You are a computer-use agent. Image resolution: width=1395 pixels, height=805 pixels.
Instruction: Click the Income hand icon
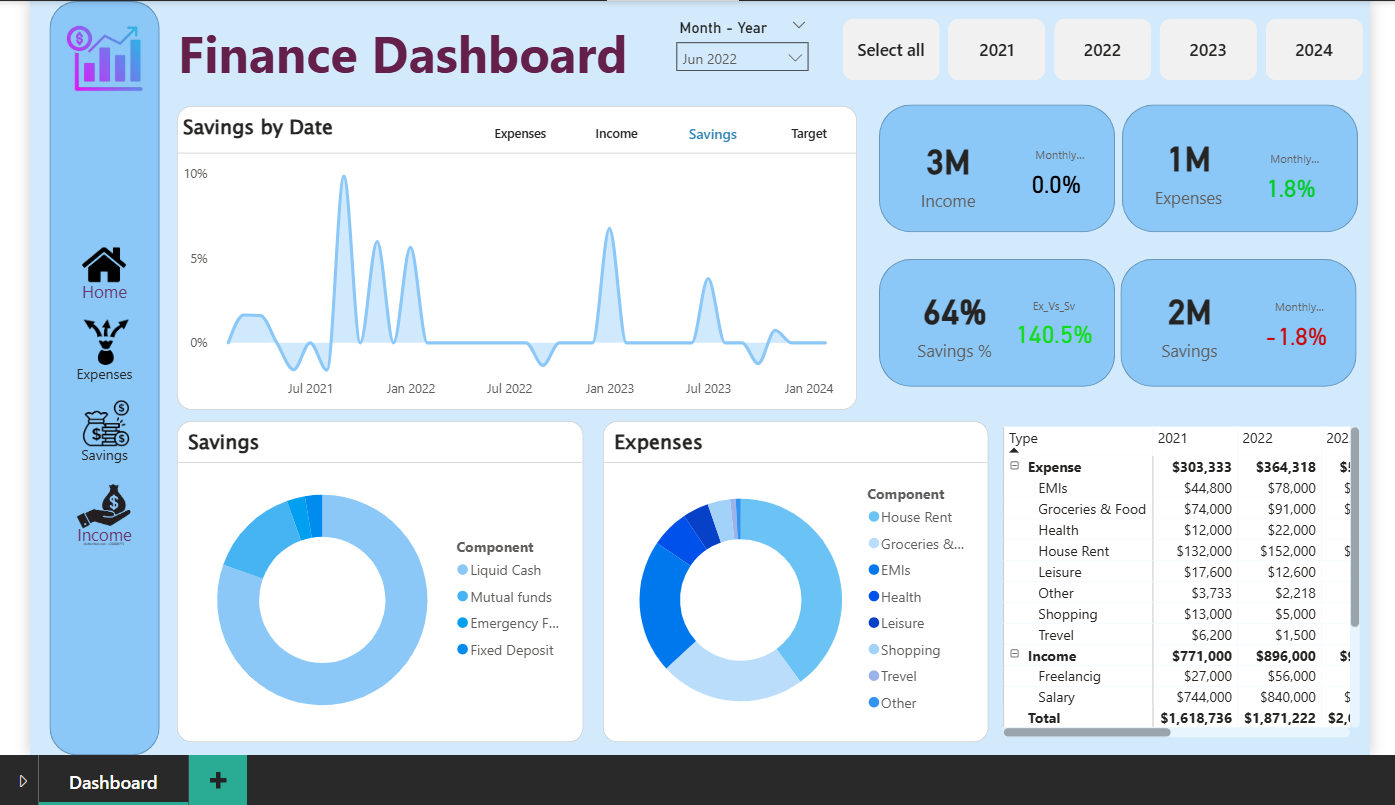point(104,508)
